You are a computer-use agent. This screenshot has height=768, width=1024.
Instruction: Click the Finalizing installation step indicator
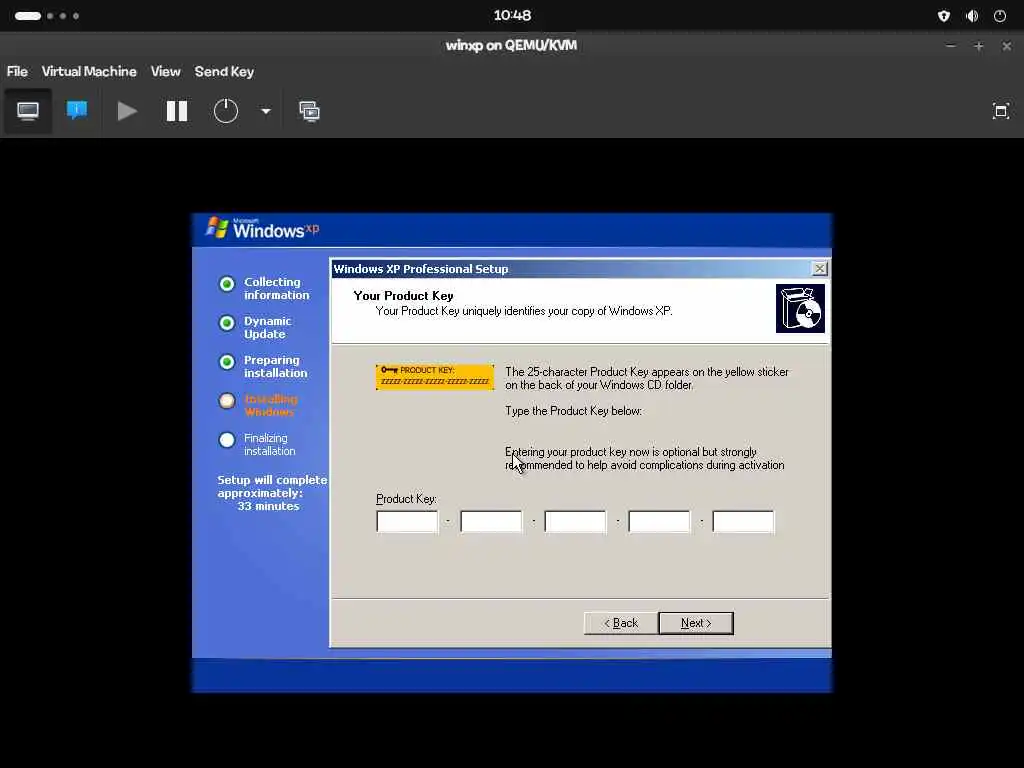[227, 440]
